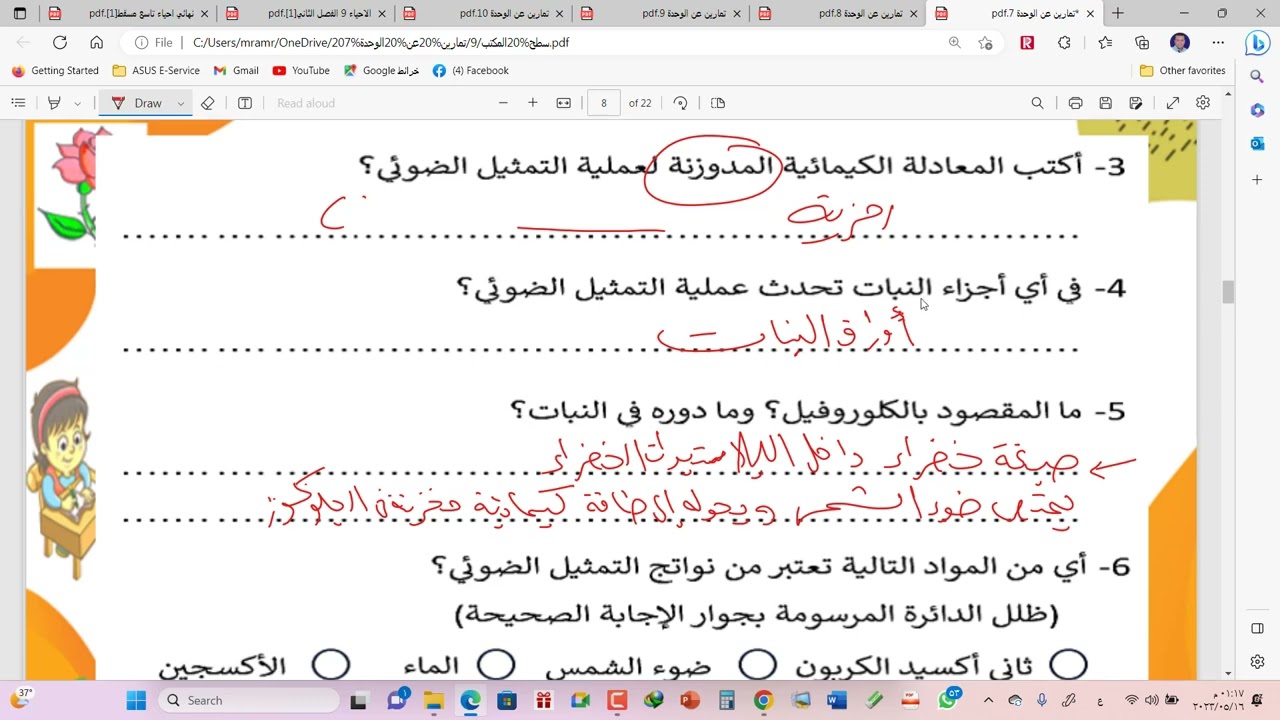Image resolution: width=1280 pixels, height=720 pixels.
Task: Open the (4) Facebook bookmark
Action: click(471, 71)
